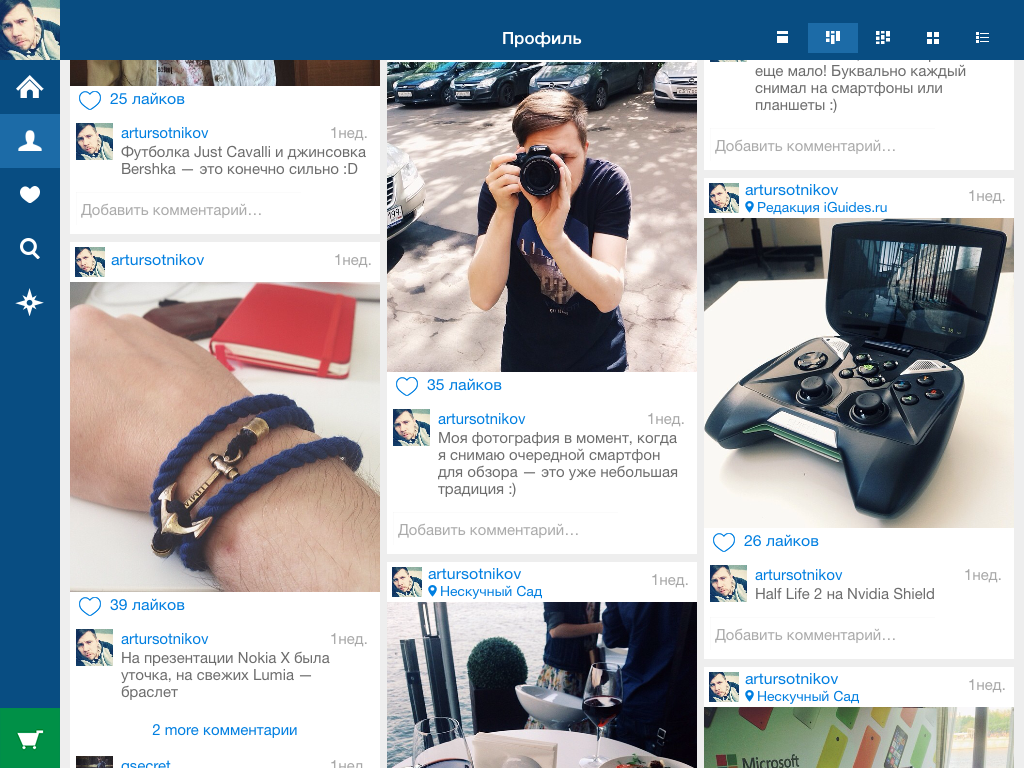Click caption text 'На презентации Nokia X была'
Screen dimensions: 1024x768
225,658
